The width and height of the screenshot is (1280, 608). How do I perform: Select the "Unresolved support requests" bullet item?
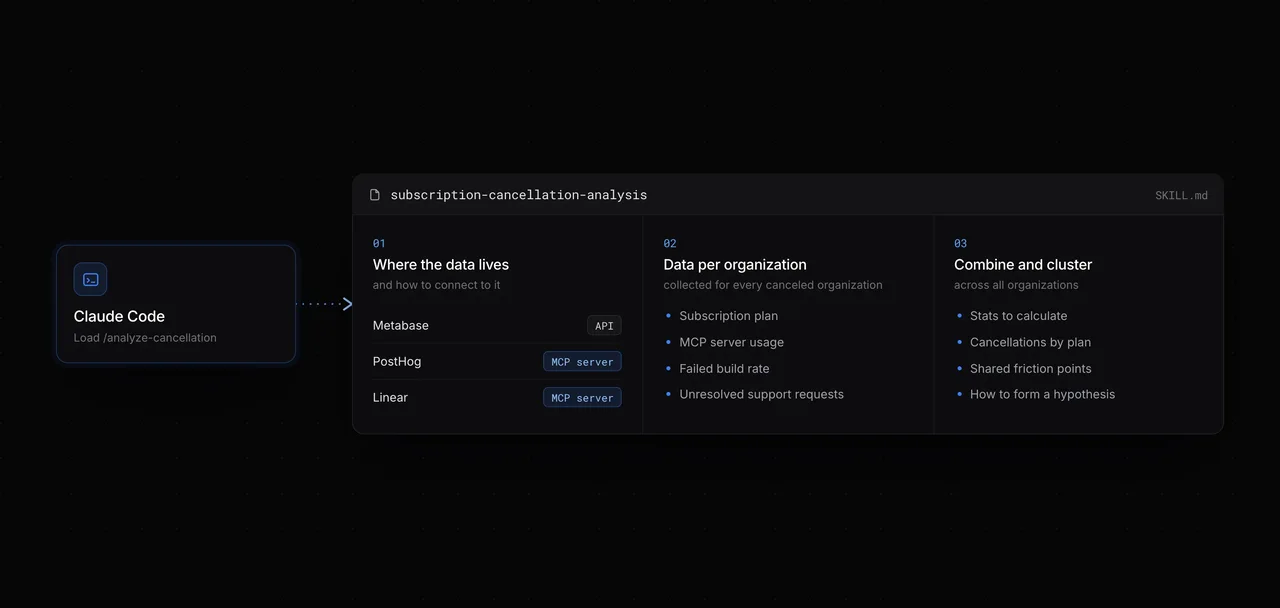click(761, 395)
